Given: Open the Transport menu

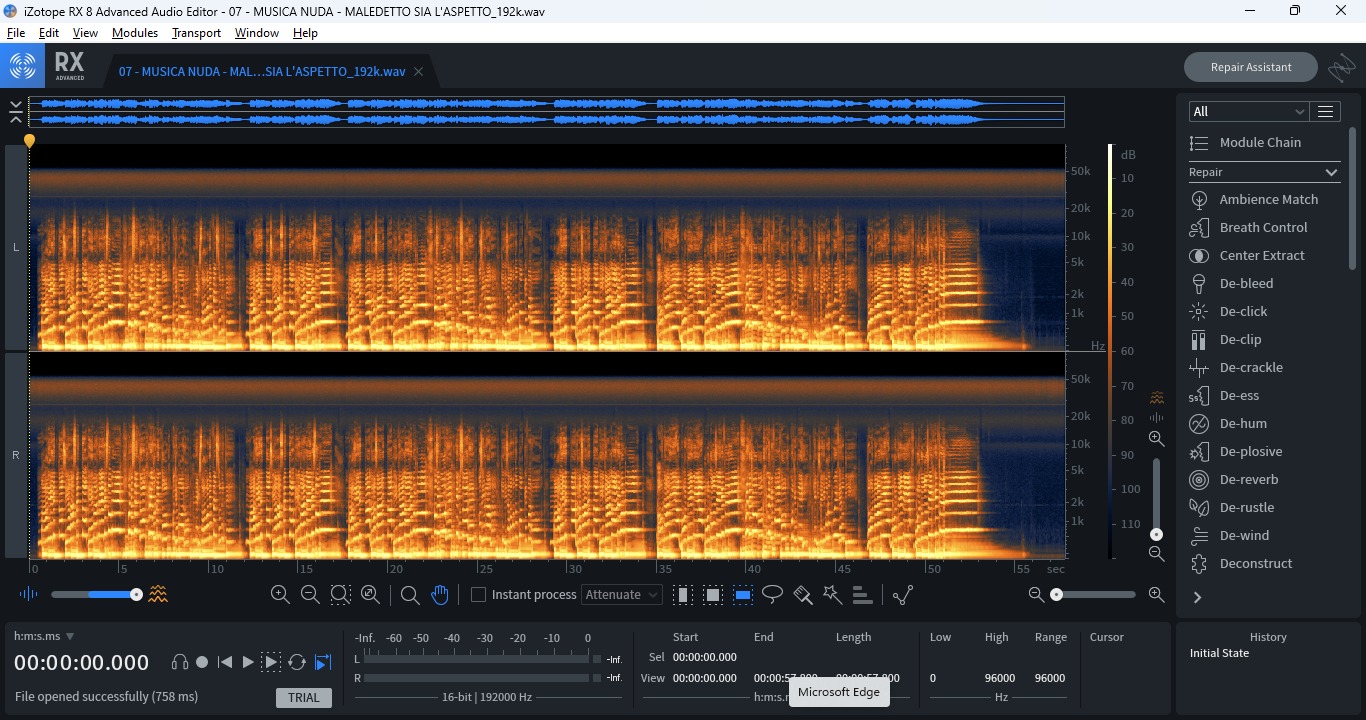Looking at the screenshot, I should tap(196, 33).
